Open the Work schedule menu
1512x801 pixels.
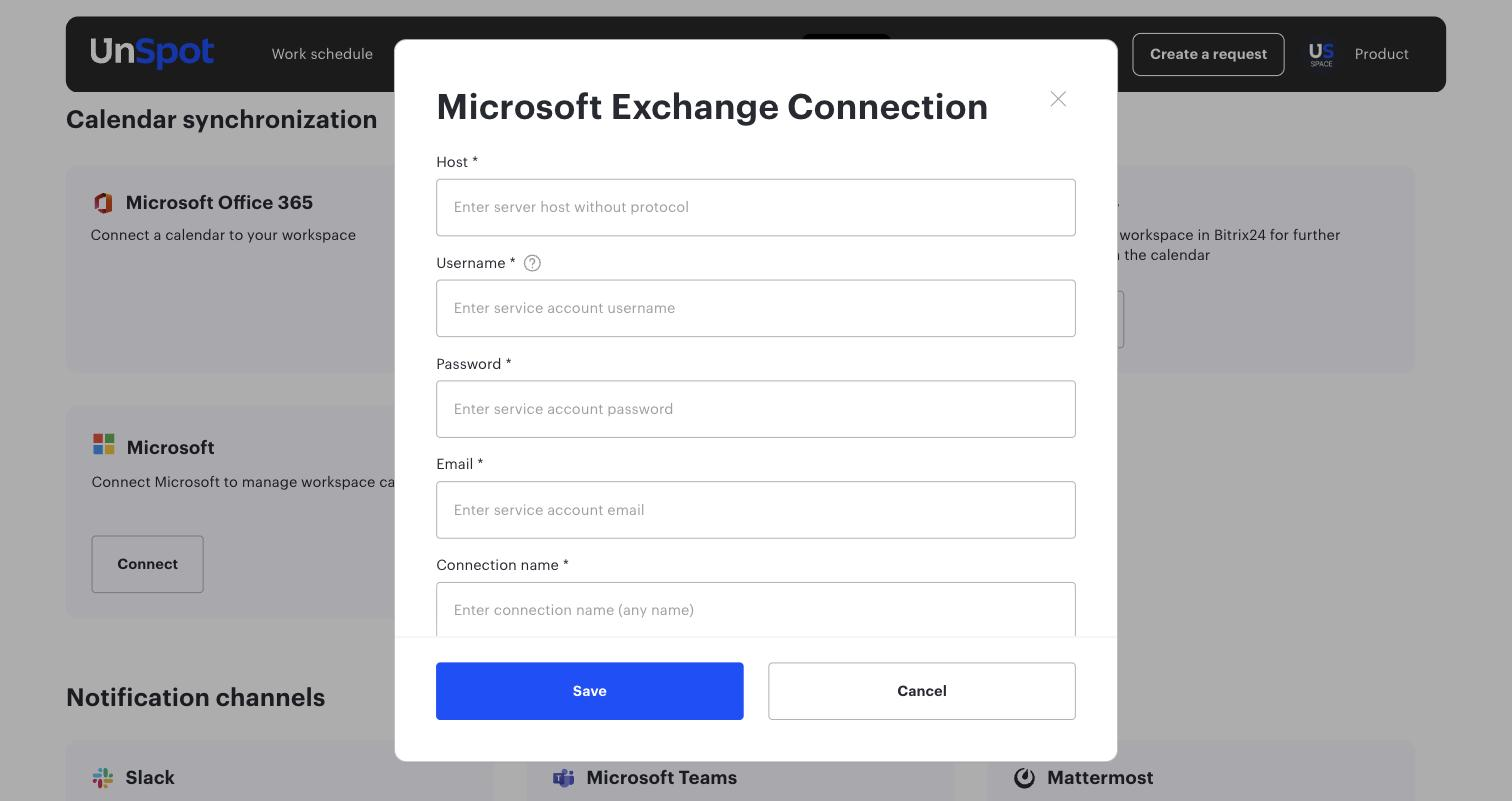(x=322, y=54)
